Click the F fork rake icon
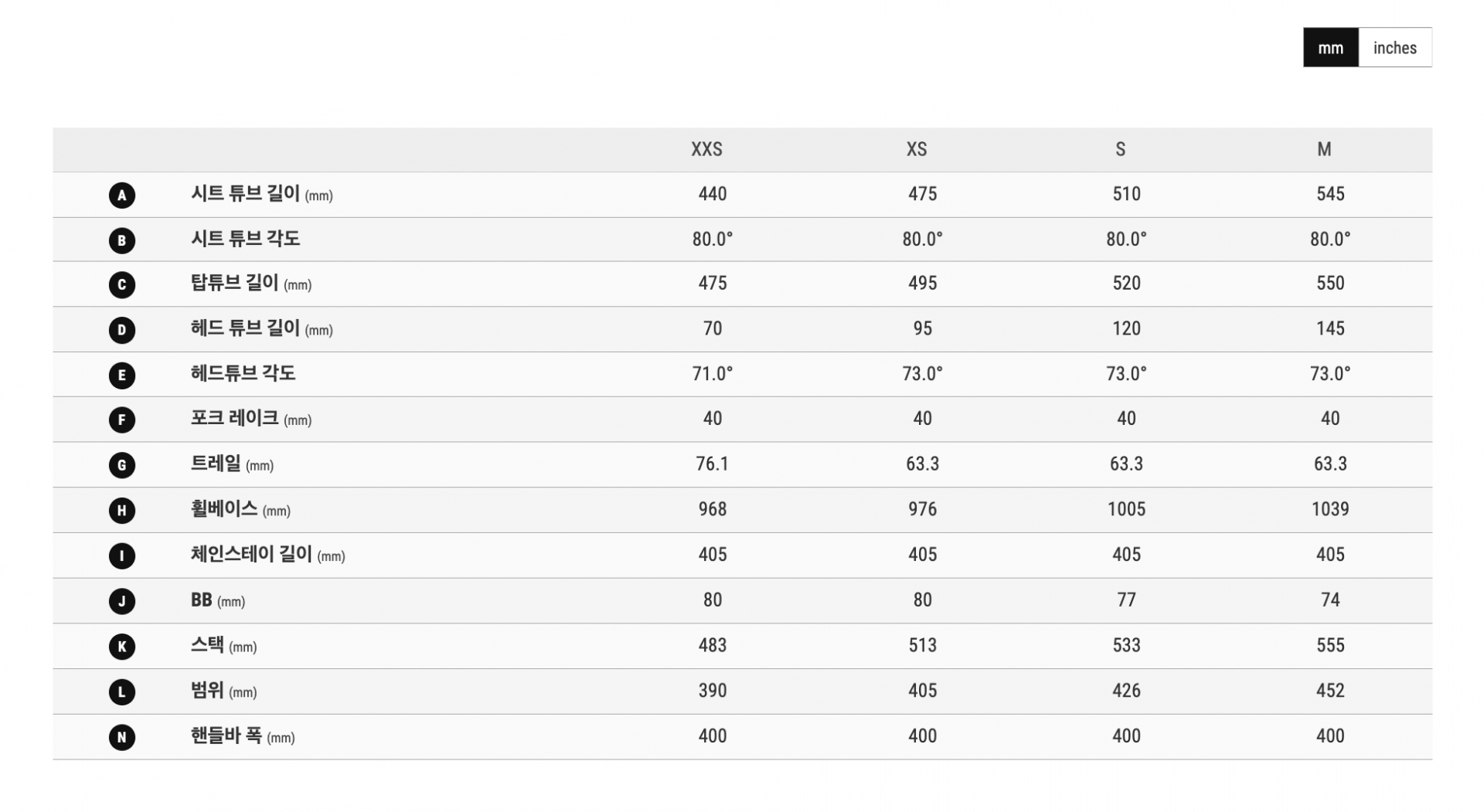 [121, 420]
